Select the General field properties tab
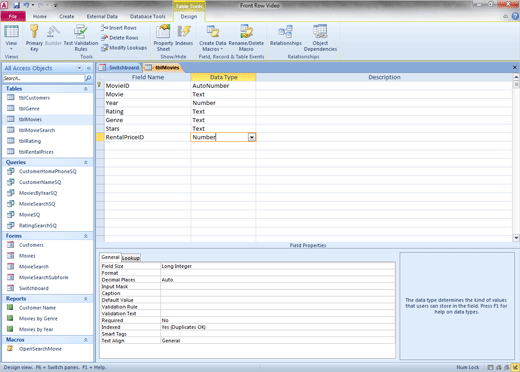This screenshot has width=520, height=372. pos(110,257)
